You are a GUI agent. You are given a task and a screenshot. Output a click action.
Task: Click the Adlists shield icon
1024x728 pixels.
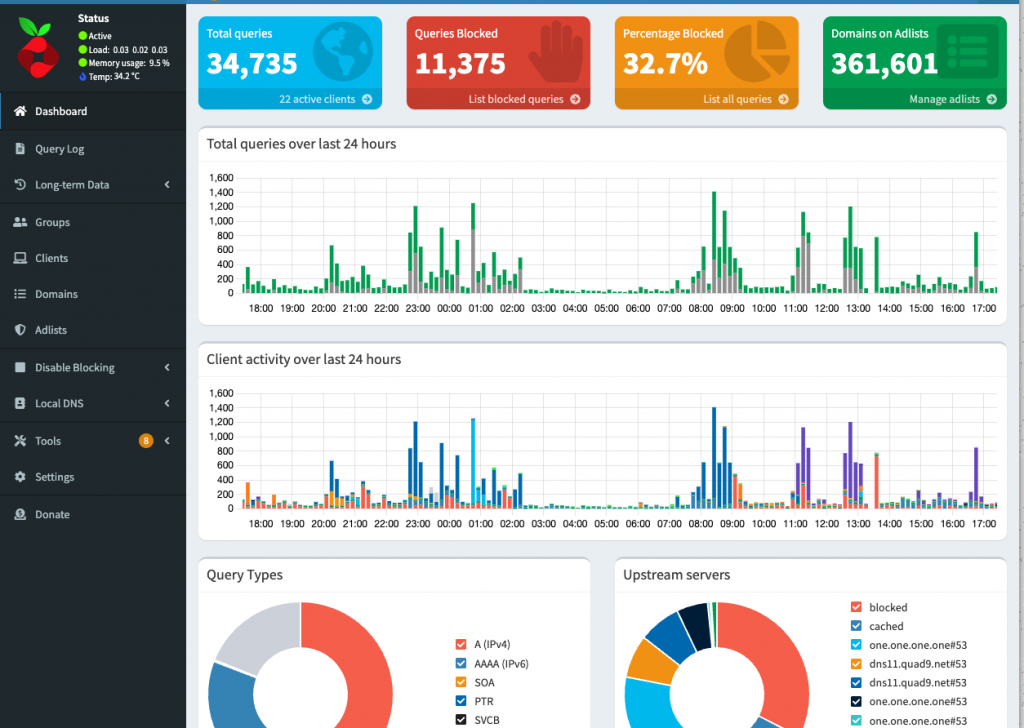pos(20,330)
